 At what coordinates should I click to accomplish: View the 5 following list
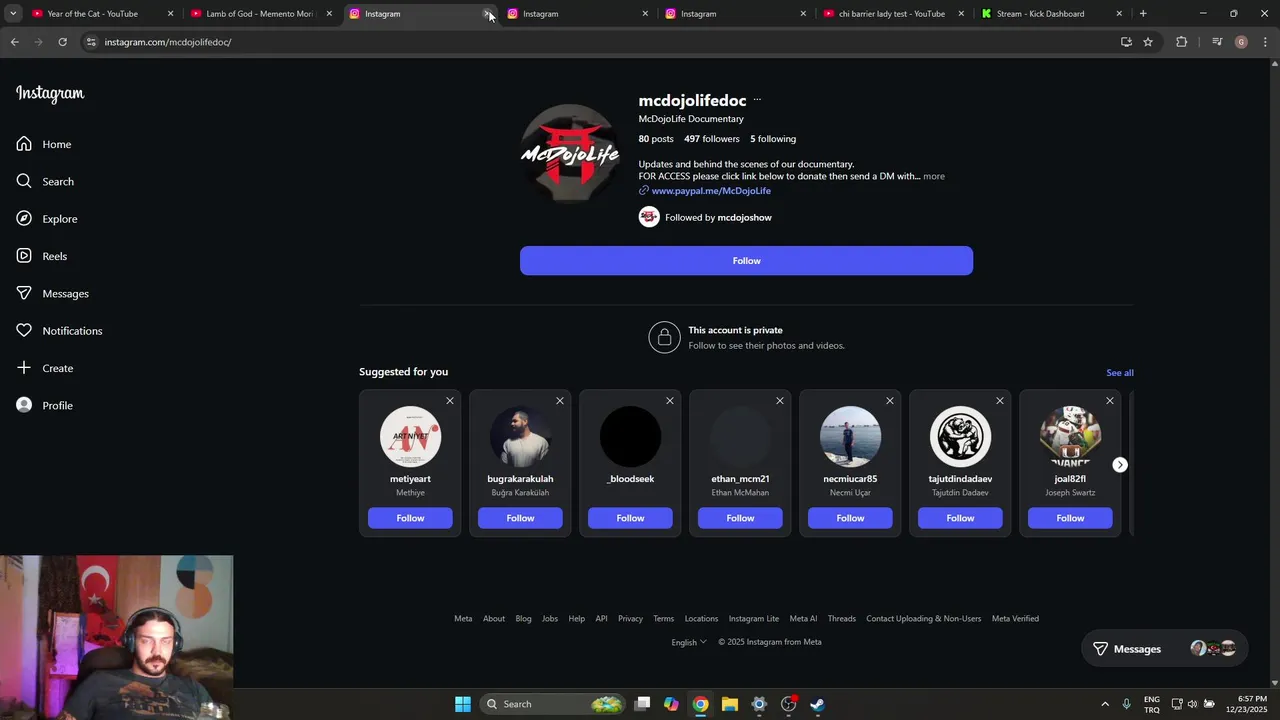point(773,139)
